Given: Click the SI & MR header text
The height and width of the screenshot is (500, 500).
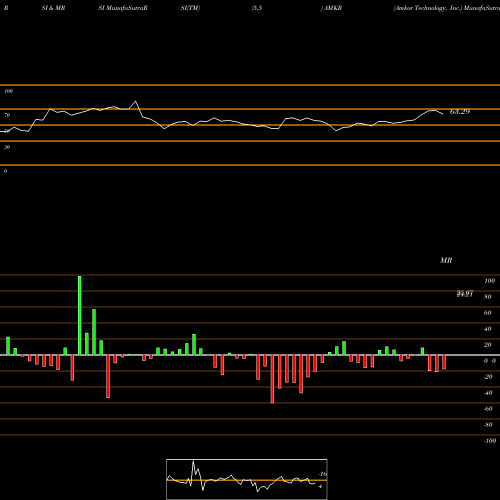Looking at the screenshot, I should click(53, 8).
